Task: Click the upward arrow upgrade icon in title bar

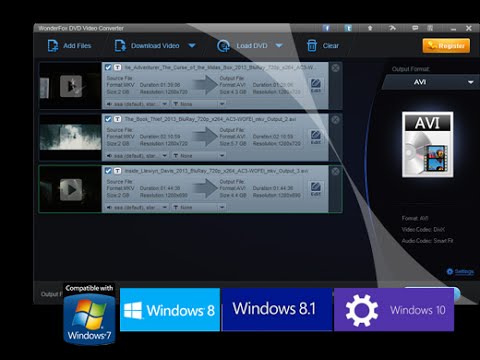Action: (370, 28)
